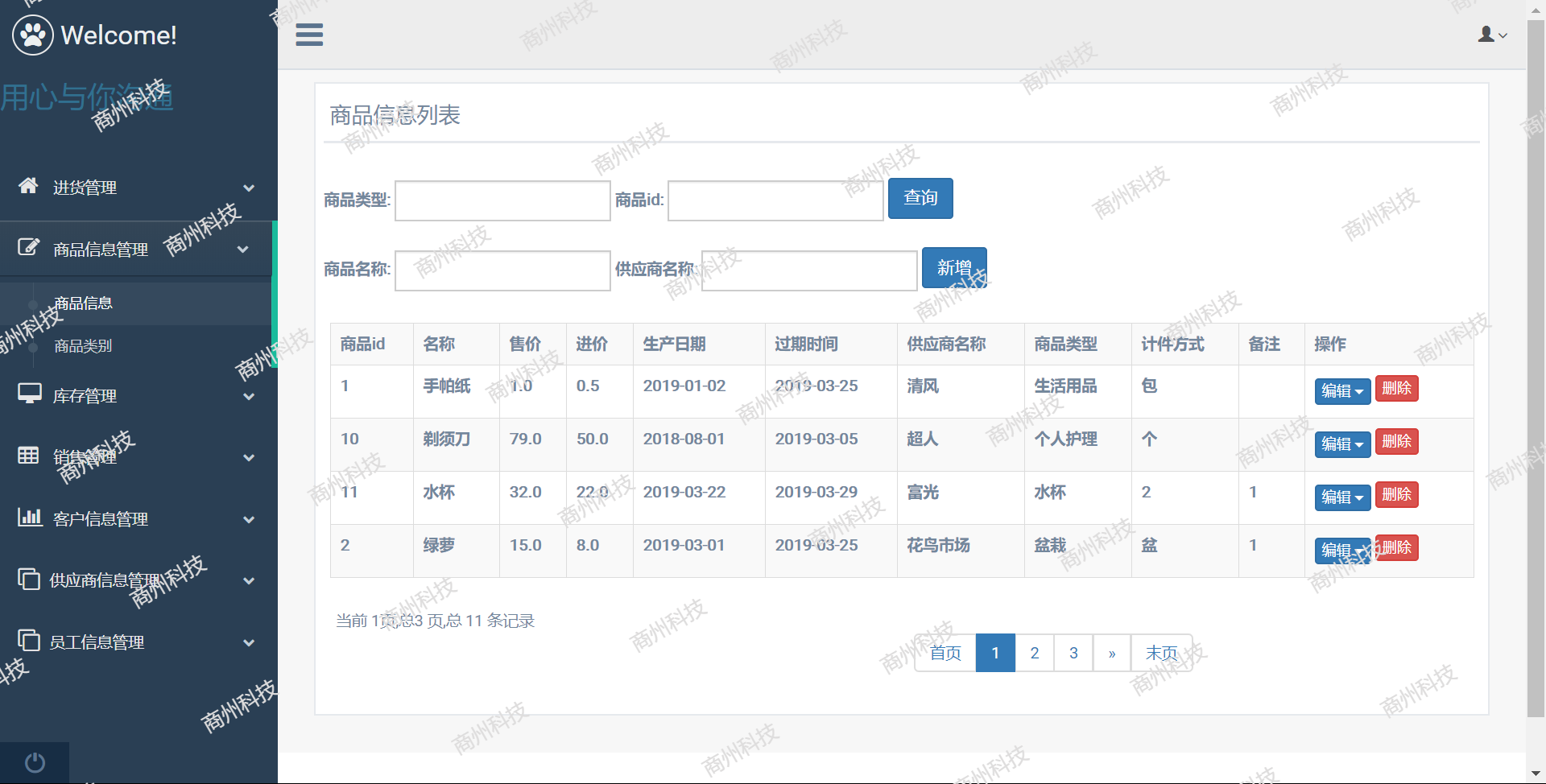Screen dimensions: 1546x784
Task: Open 编辑 dropdown for 剃须刀 row
Action: (1342, 444)
